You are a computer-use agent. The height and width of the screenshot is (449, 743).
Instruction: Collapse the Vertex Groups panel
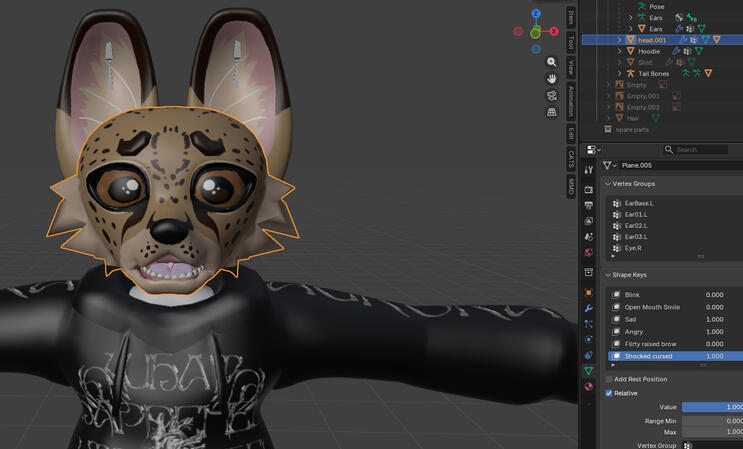(x=608, y=184)
